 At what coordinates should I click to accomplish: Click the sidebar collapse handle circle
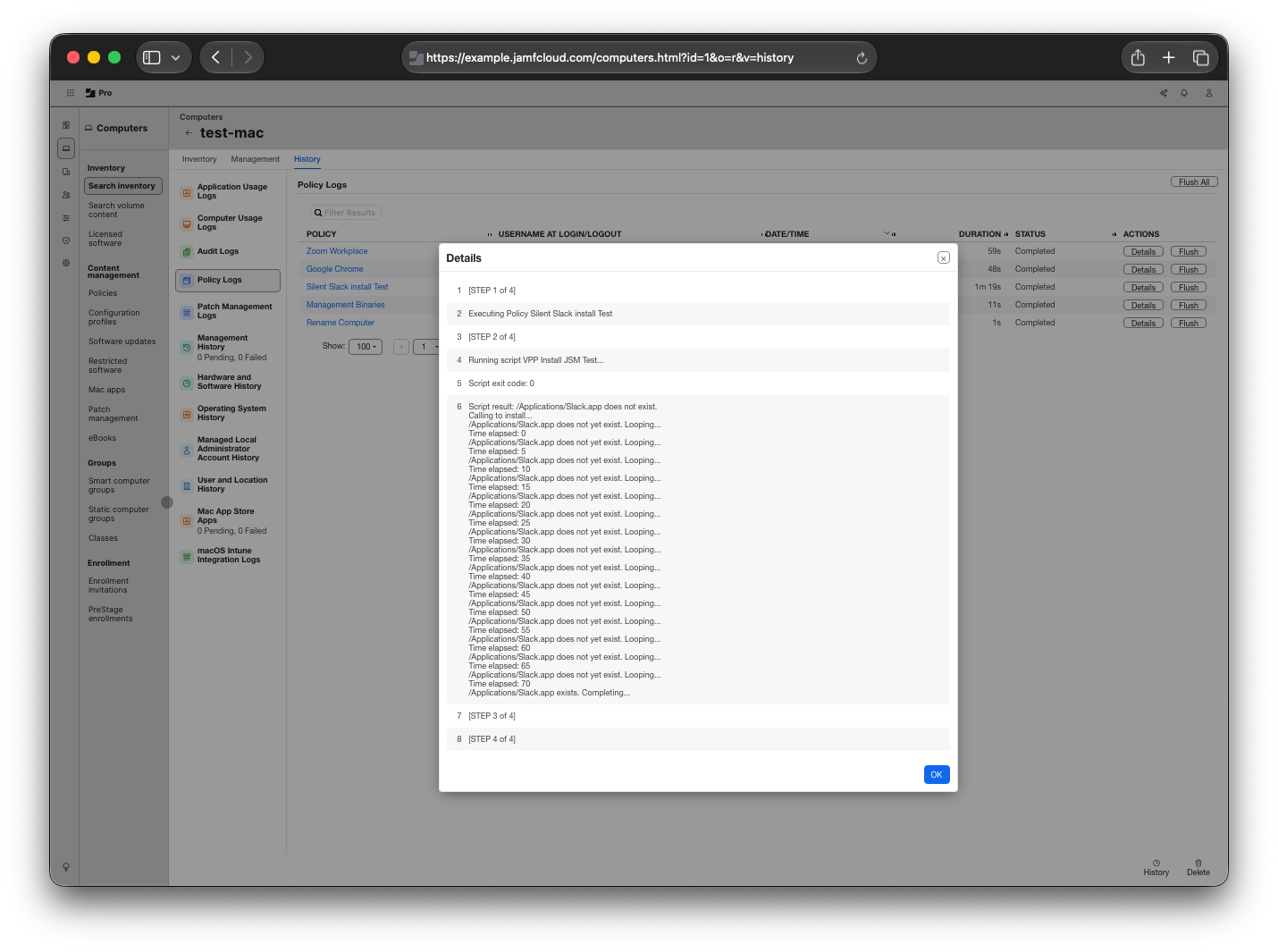pyautogui.click(x=167, y=502)
